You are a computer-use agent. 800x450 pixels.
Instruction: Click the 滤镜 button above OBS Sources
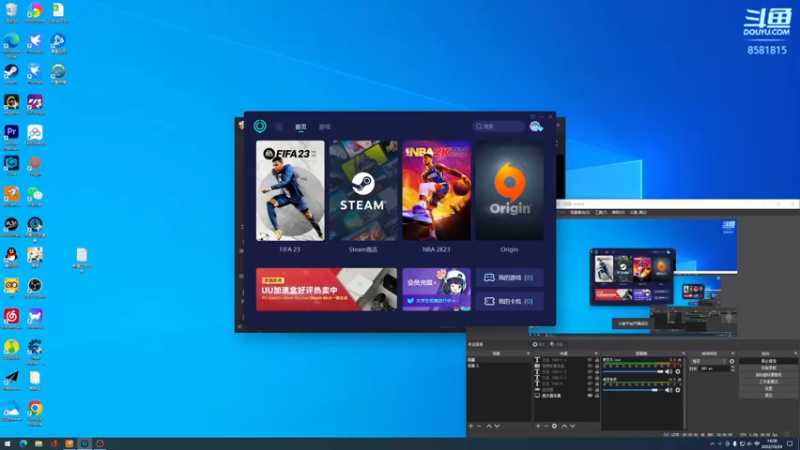[x=557, y=344]
